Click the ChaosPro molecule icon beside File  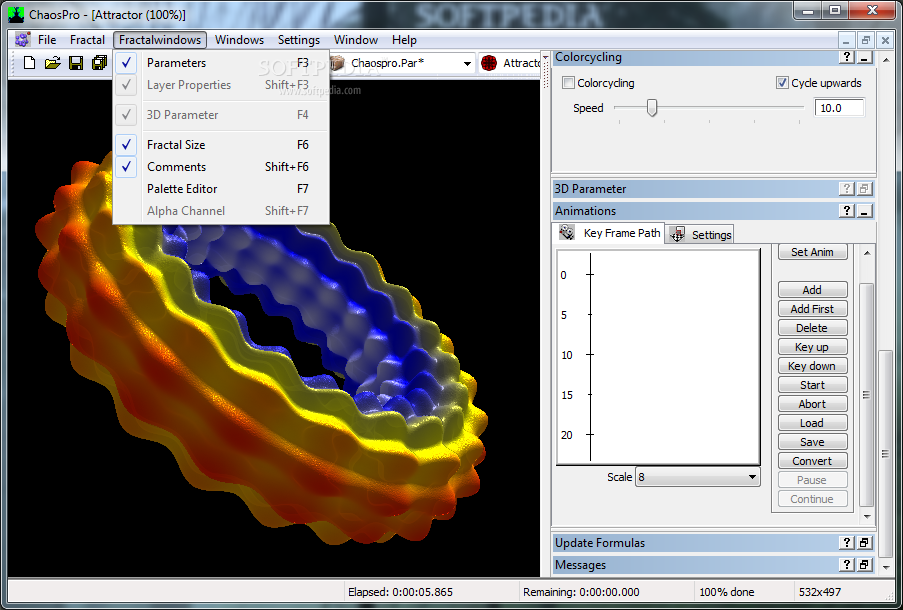22,40
